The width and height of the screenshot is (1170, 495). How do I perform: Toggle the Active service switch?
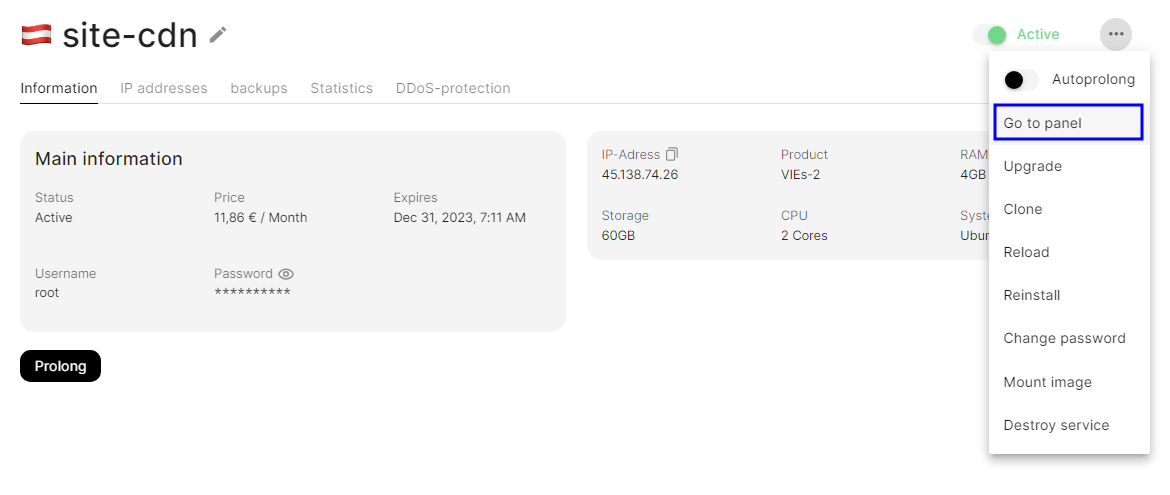[990, 35]
